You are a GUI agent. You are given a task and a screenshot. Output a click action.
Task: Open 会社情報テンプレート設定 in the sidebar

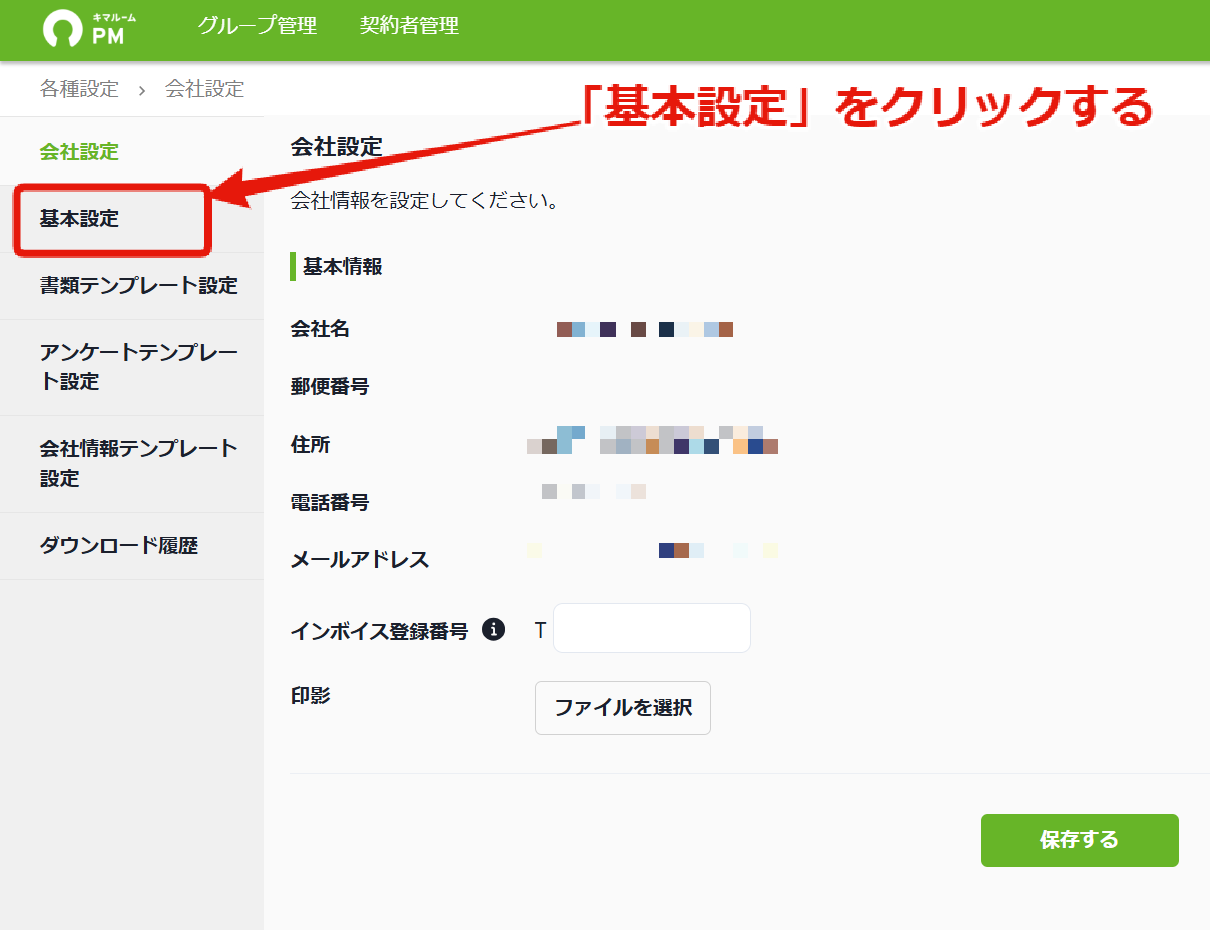tap(132, 463)
